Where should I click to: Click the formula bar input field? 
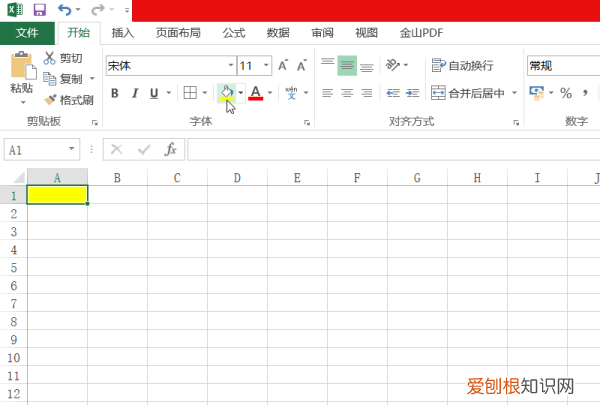click(394, 149)
